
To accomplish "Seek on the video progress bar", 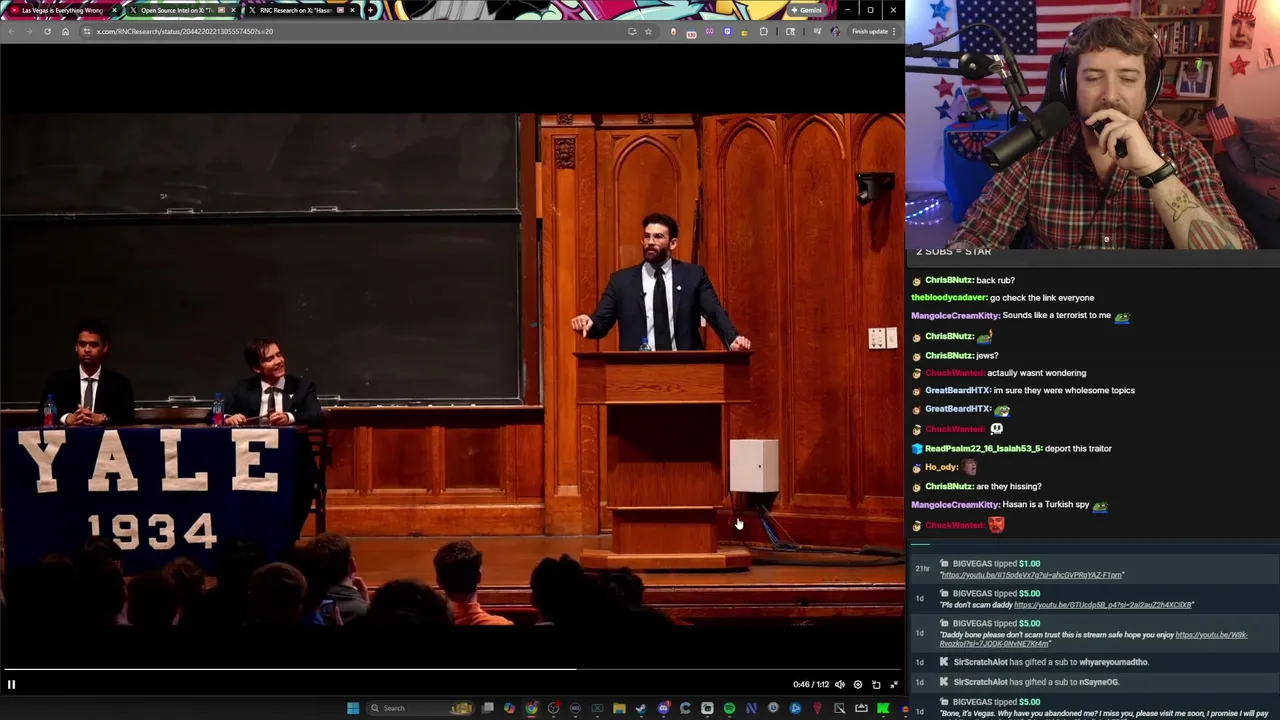I will click(452, 669).
